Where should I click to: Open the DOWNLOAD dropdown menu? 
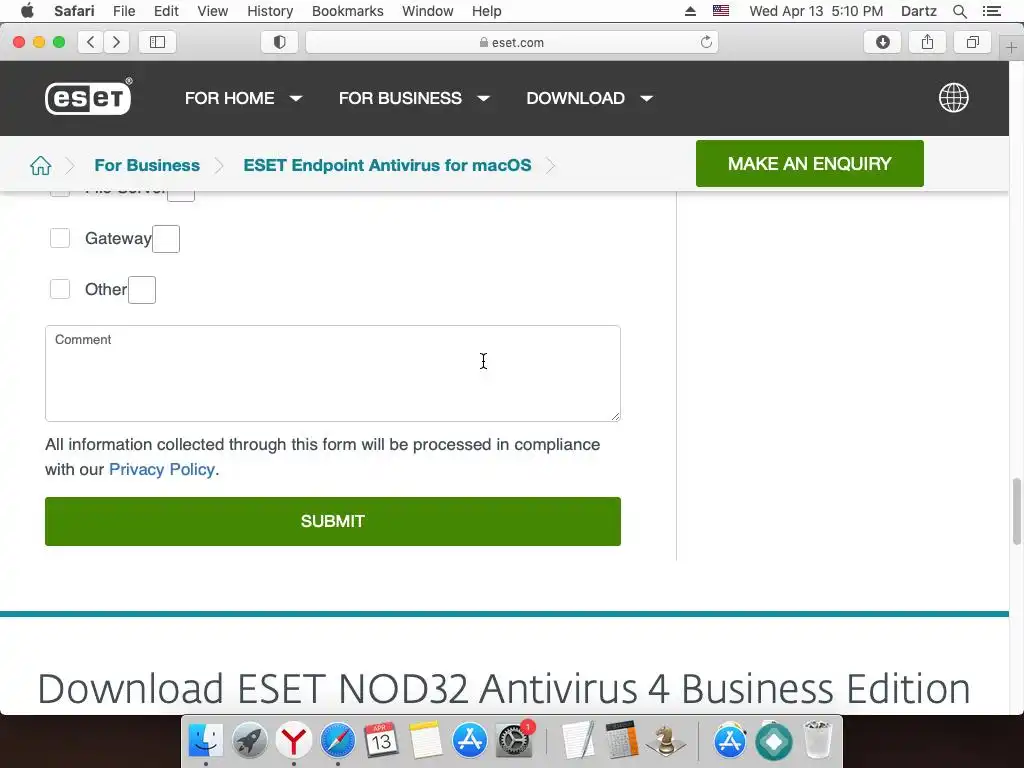click(x=590, y=98)
